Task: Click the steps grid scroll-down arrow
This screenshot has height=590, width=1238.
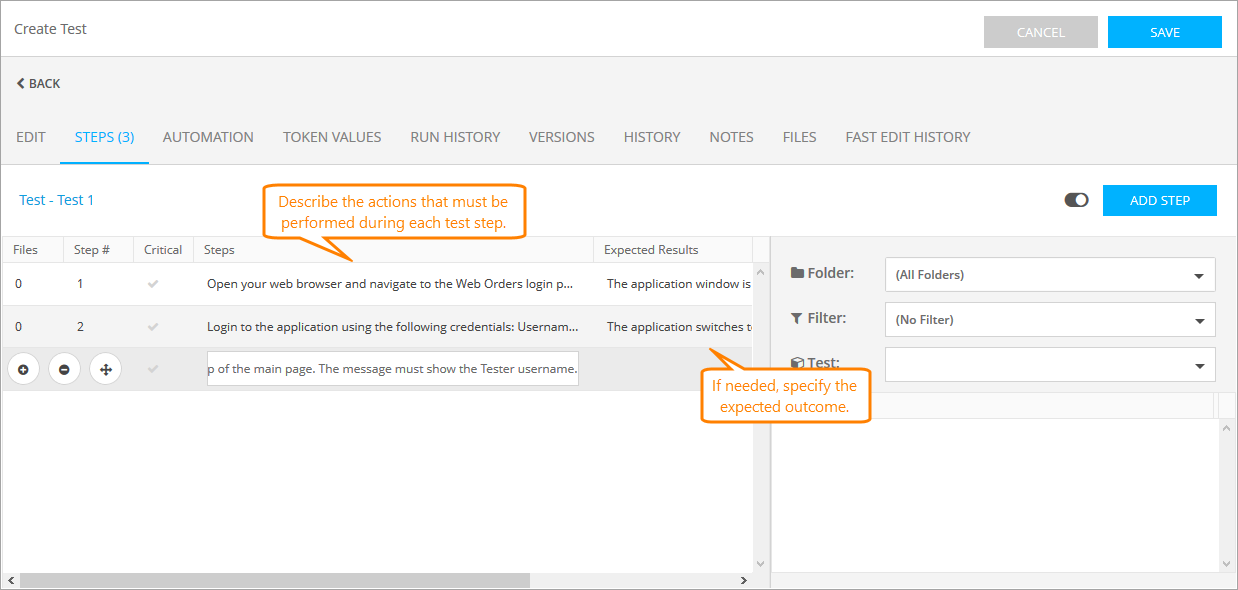Action: pyautogui.click(x=760, y=564)
